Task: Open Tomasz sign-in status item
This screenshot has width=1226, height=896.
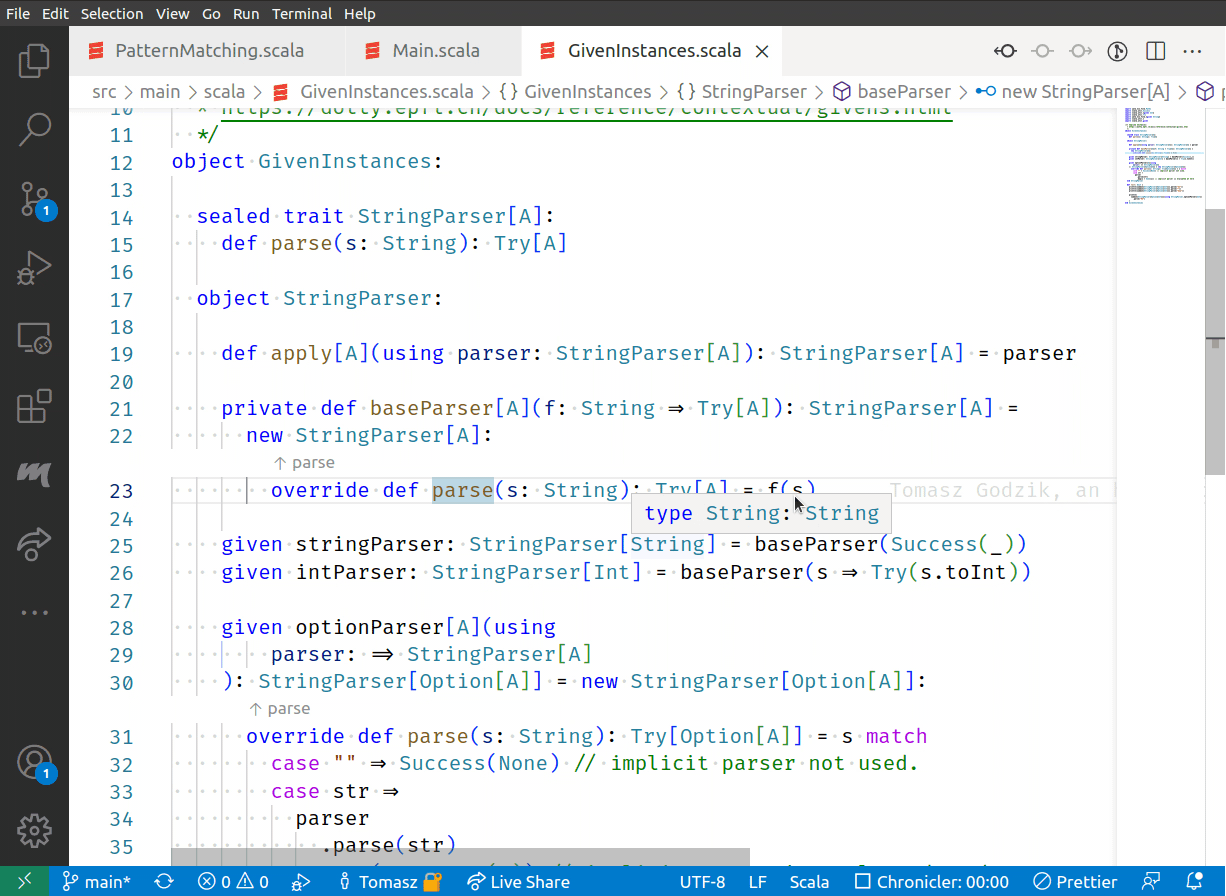Action: pos(390,881)
